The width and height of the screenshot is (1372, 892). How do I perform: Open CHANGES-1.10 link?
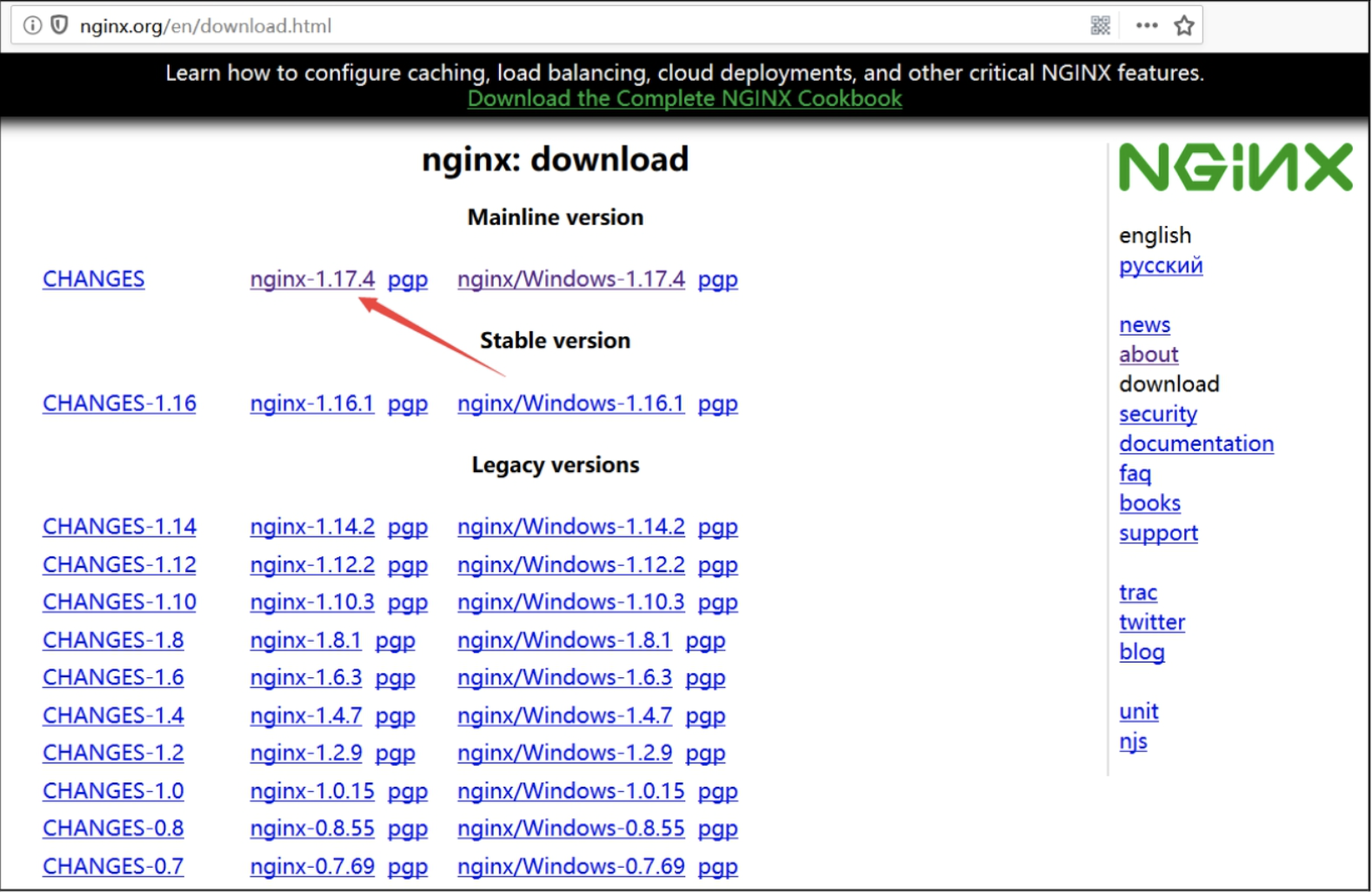pos(119,602)
